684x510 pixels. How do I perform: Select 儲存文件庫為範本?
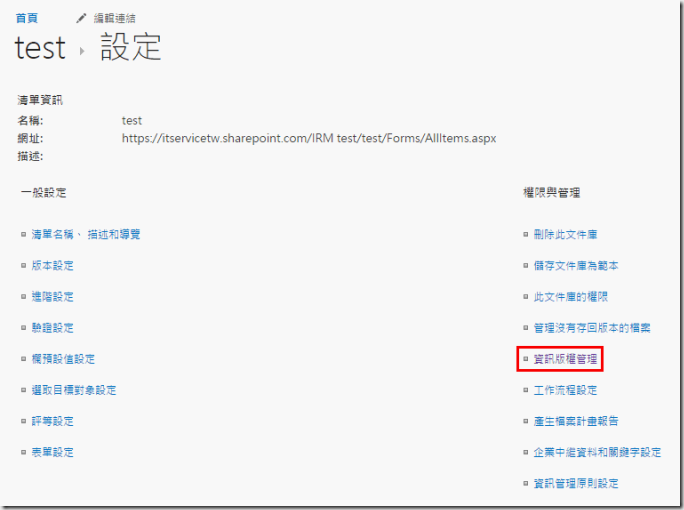point(576,265)
